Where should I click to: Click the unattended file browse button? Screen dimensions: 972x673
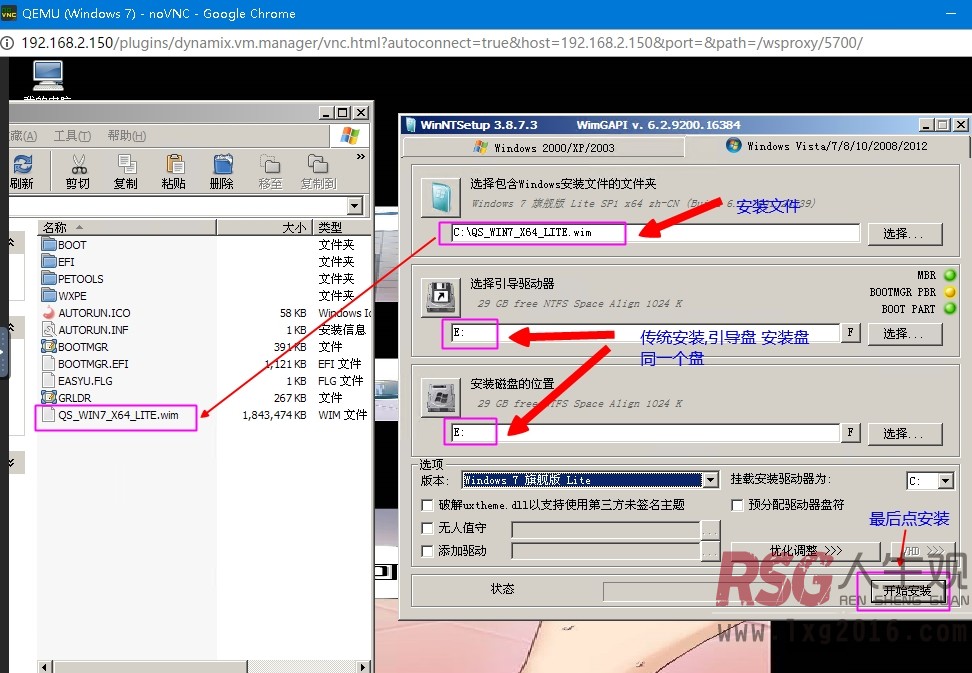pos(710,530)
